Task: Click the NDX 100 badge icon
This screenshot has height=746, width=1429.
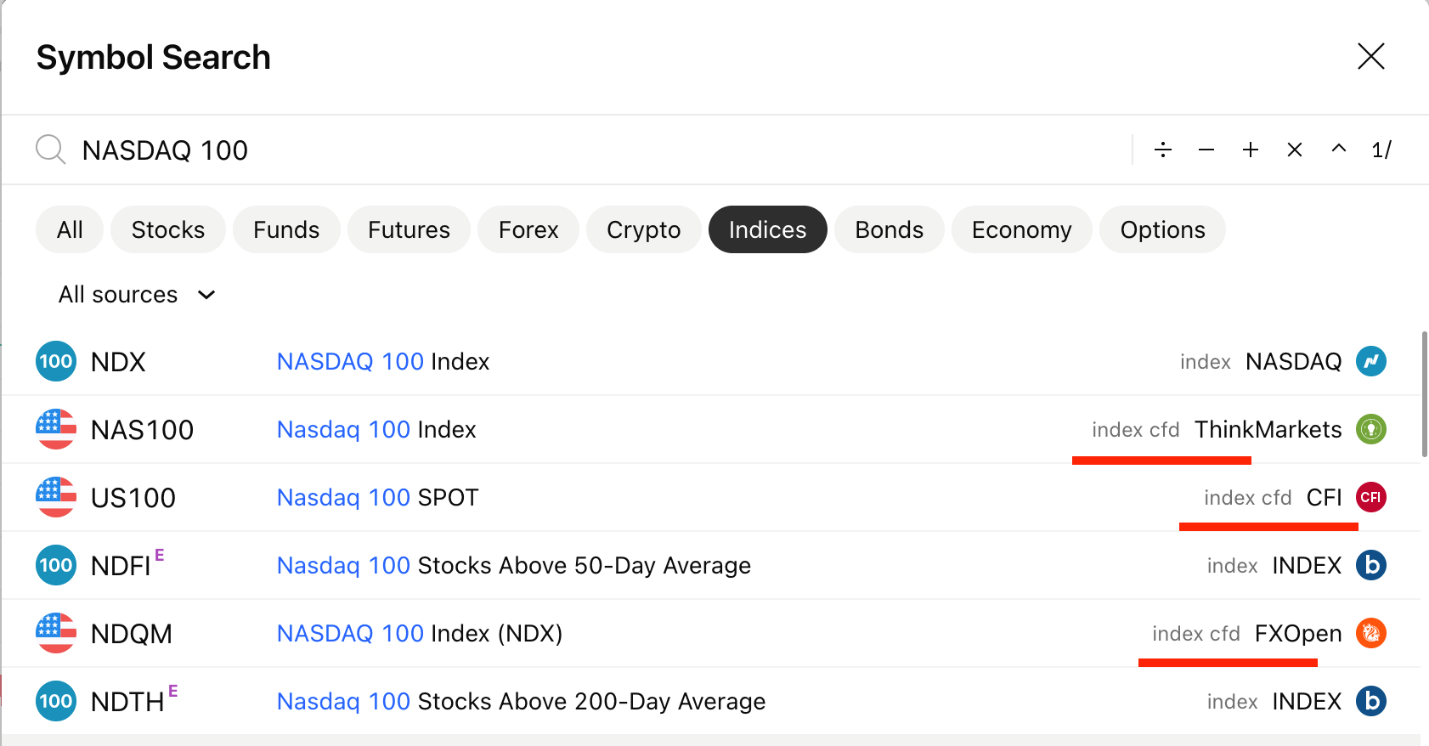Action: tap(56, 361)
